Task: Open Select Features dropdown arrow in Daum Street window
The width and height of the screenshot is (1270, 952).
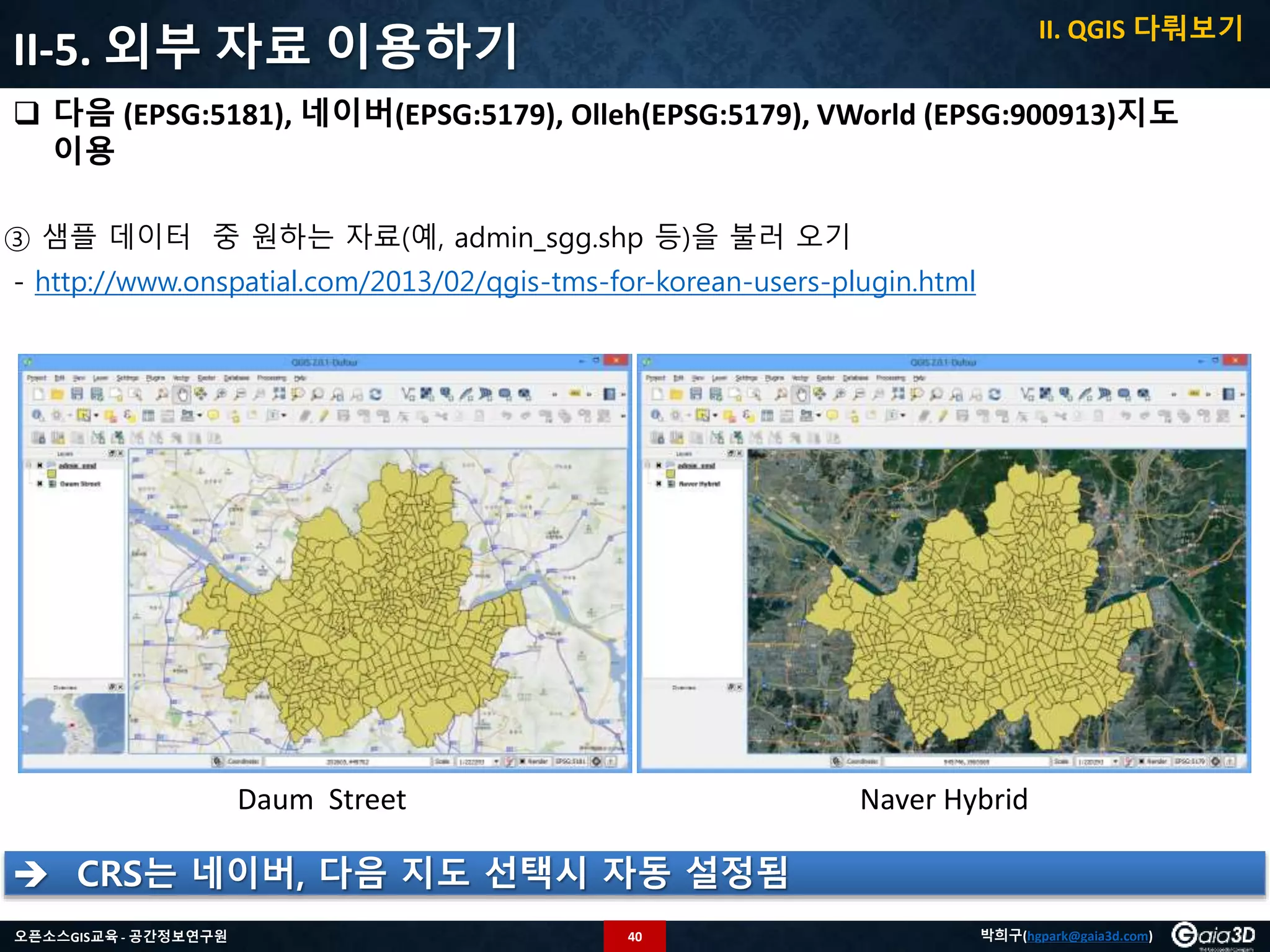Action: (x=96, y=416)
